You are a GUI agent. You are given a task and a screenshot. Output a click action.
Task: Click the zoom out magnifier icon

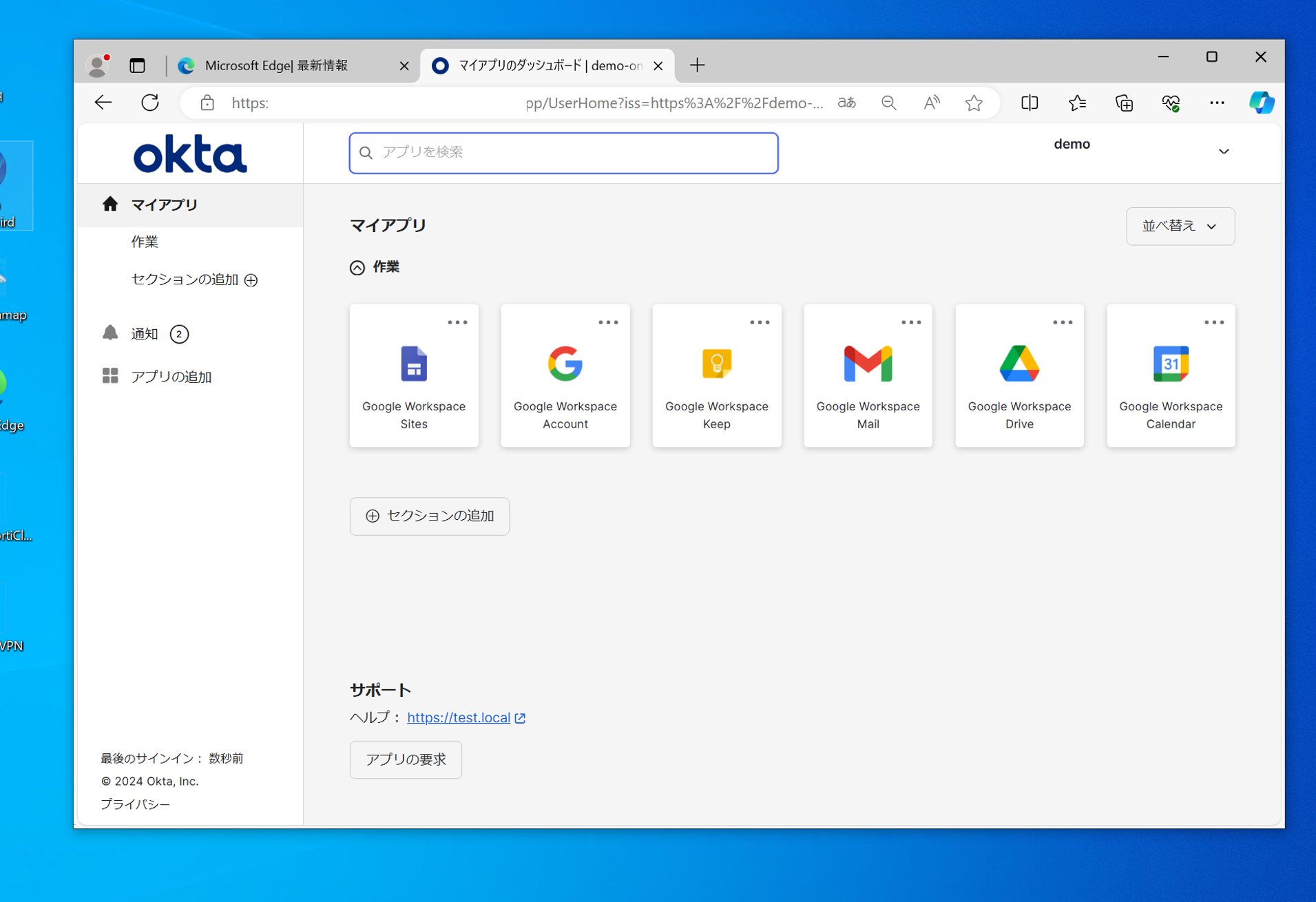point(889,103)
